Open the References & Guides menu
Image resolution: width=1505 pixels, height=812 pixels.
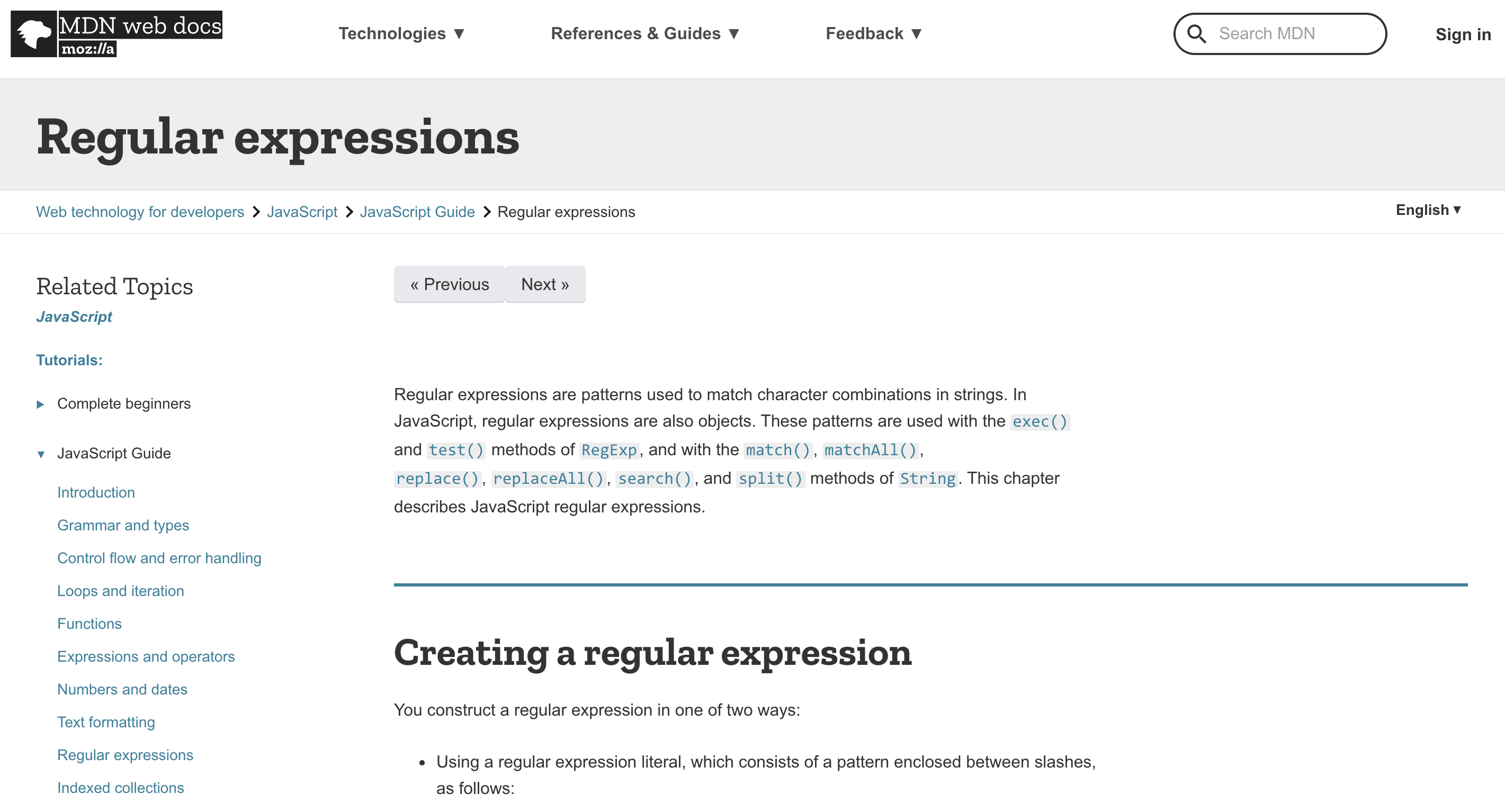coord(645,34)
